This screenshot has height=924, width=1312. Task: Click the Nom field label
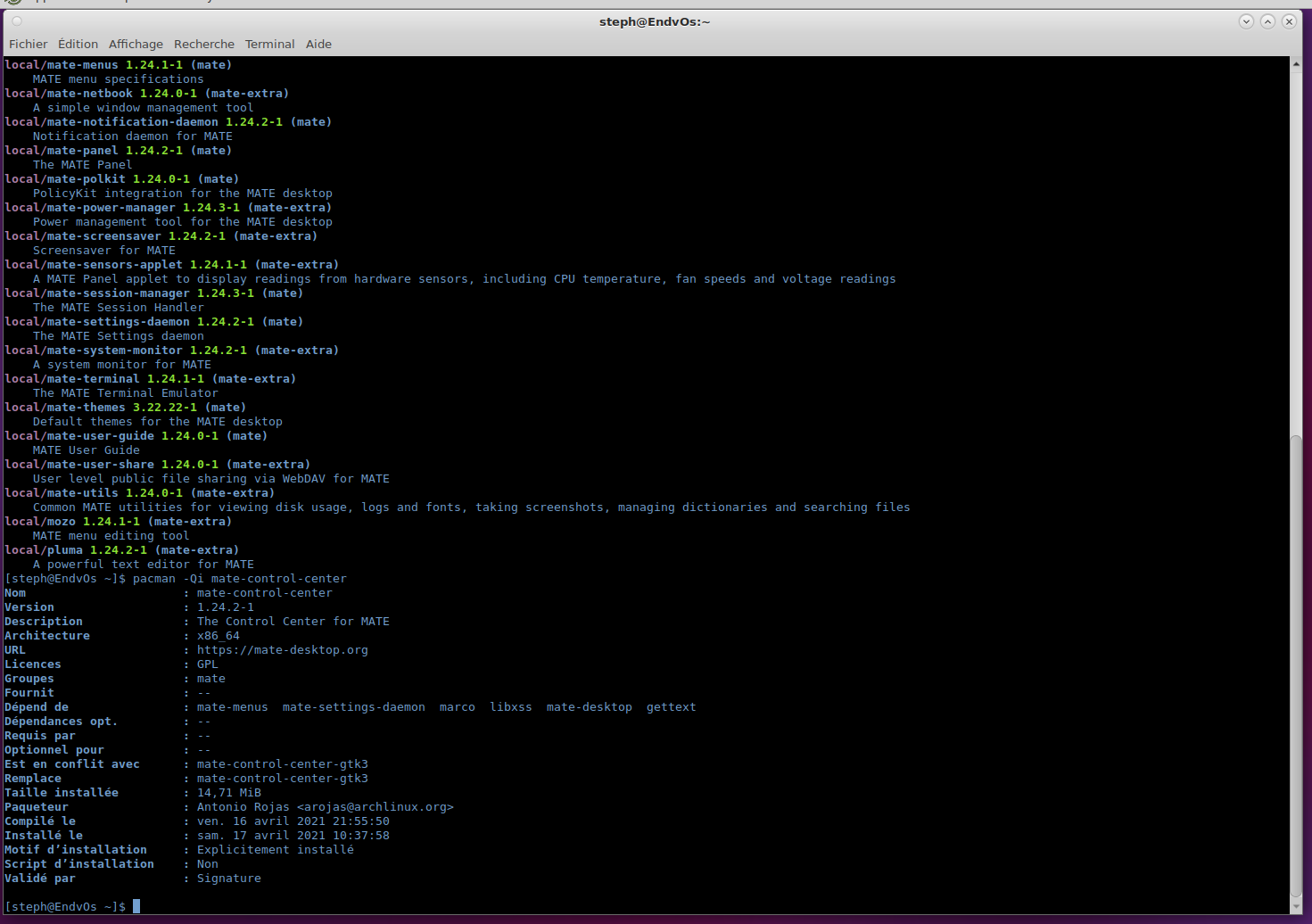tap(15, 593)
